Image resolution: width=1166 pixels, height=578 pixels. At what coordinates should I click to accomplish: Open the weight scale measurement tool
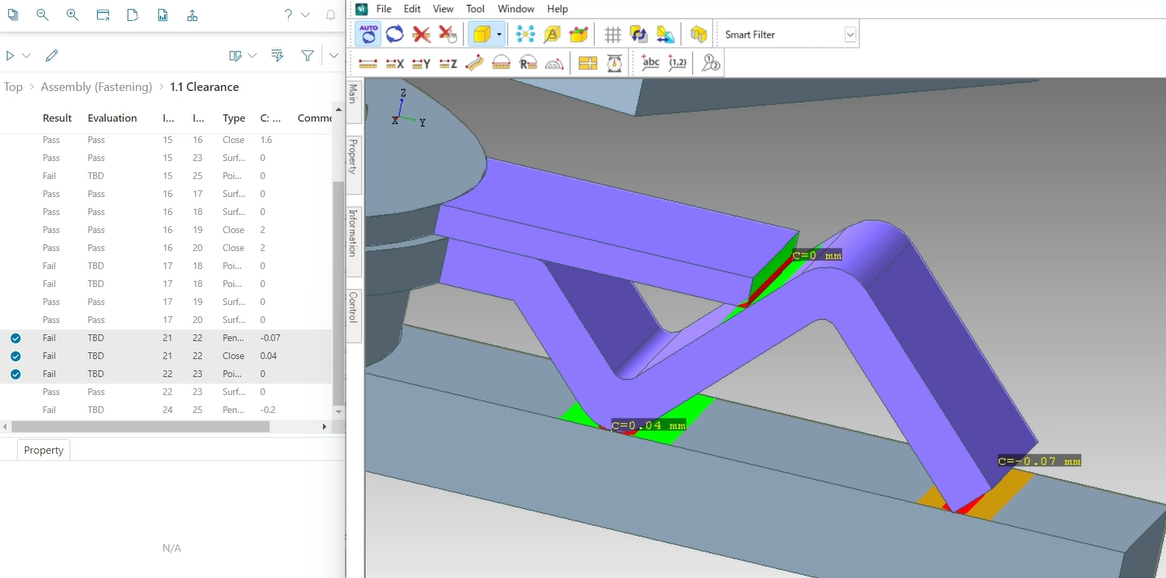coord(614,64)
